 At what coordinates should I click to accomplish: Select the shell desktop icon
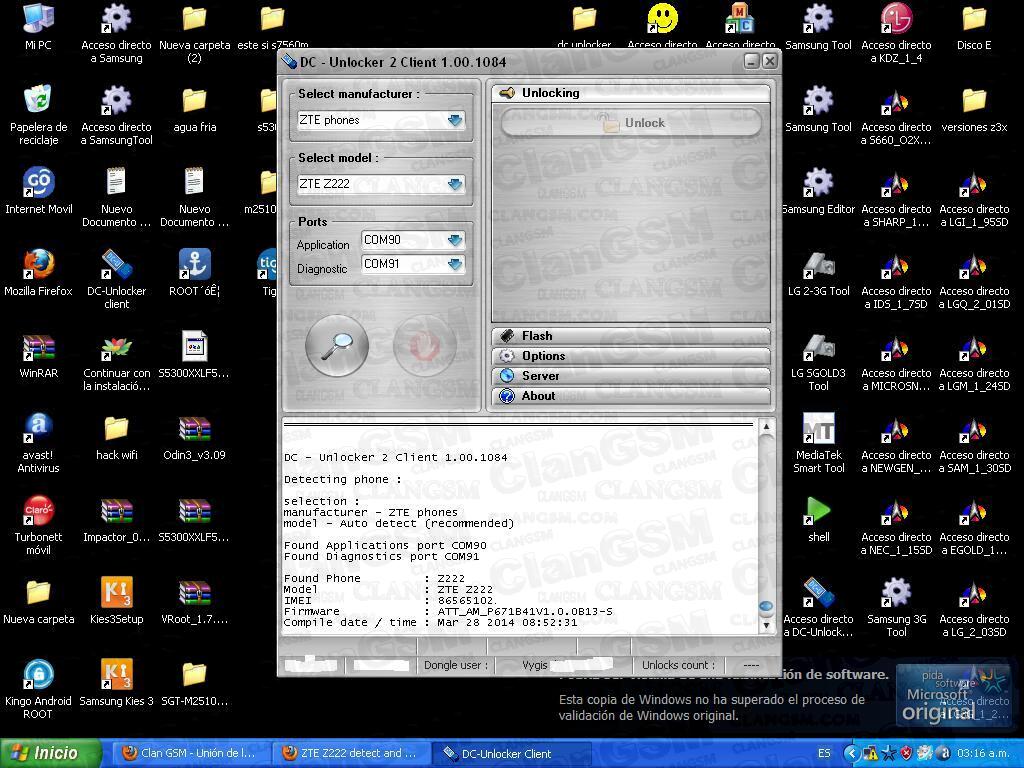[x=818, y=520]
